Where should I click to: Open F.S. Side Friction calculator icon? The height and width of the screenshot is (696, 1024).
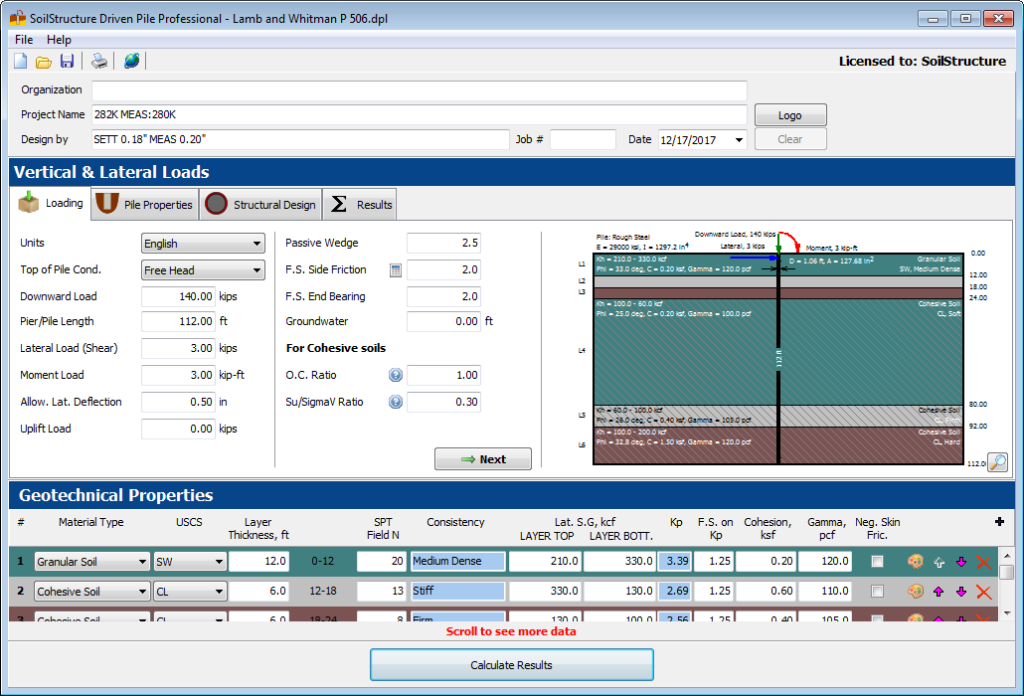(x=396, y=270)
